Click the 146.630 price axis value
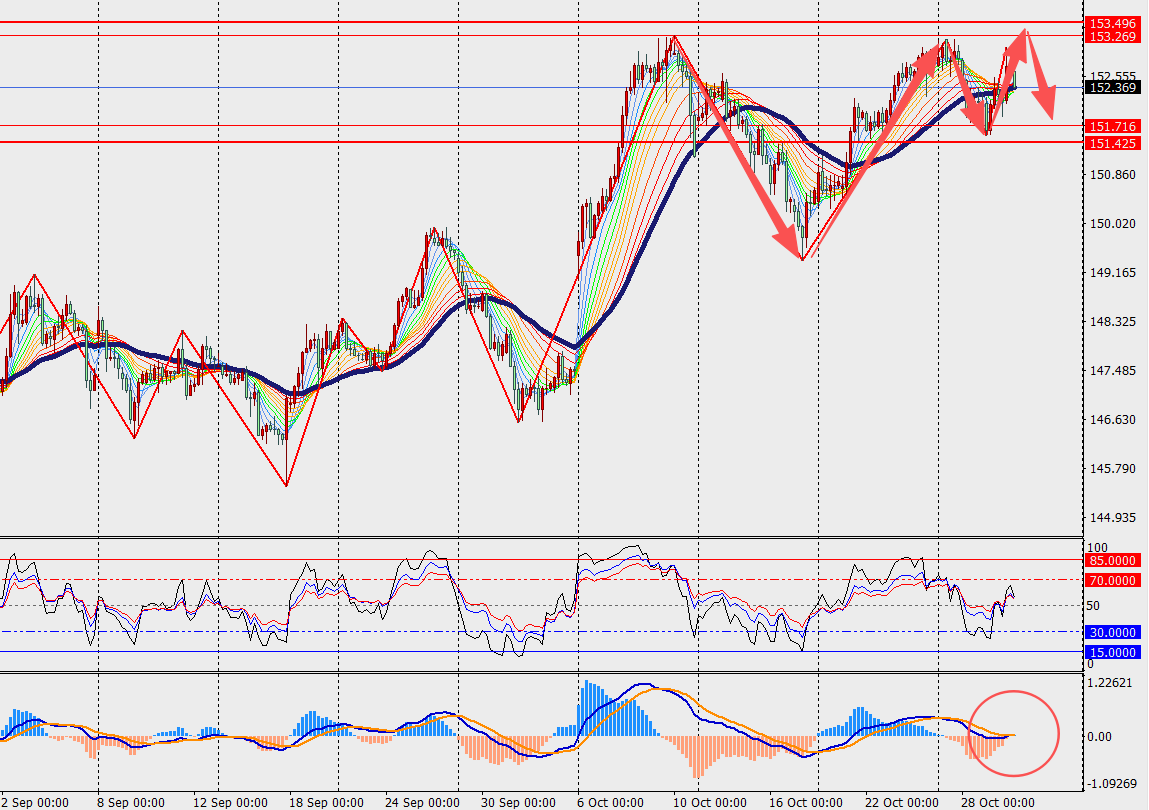 [x=1110, y=420]
